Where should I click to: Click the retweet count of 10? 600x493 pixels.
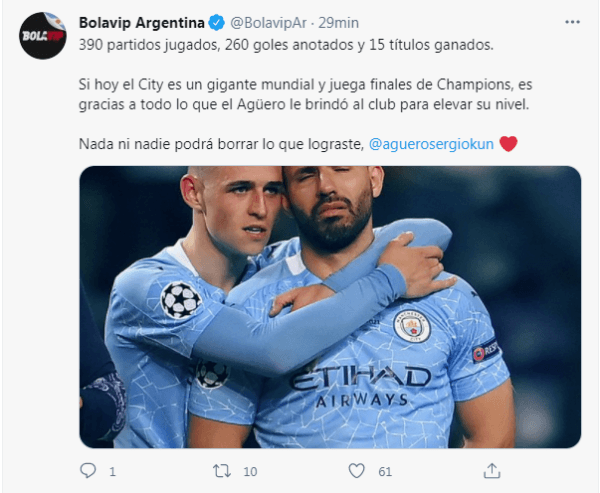coord(250,472)
